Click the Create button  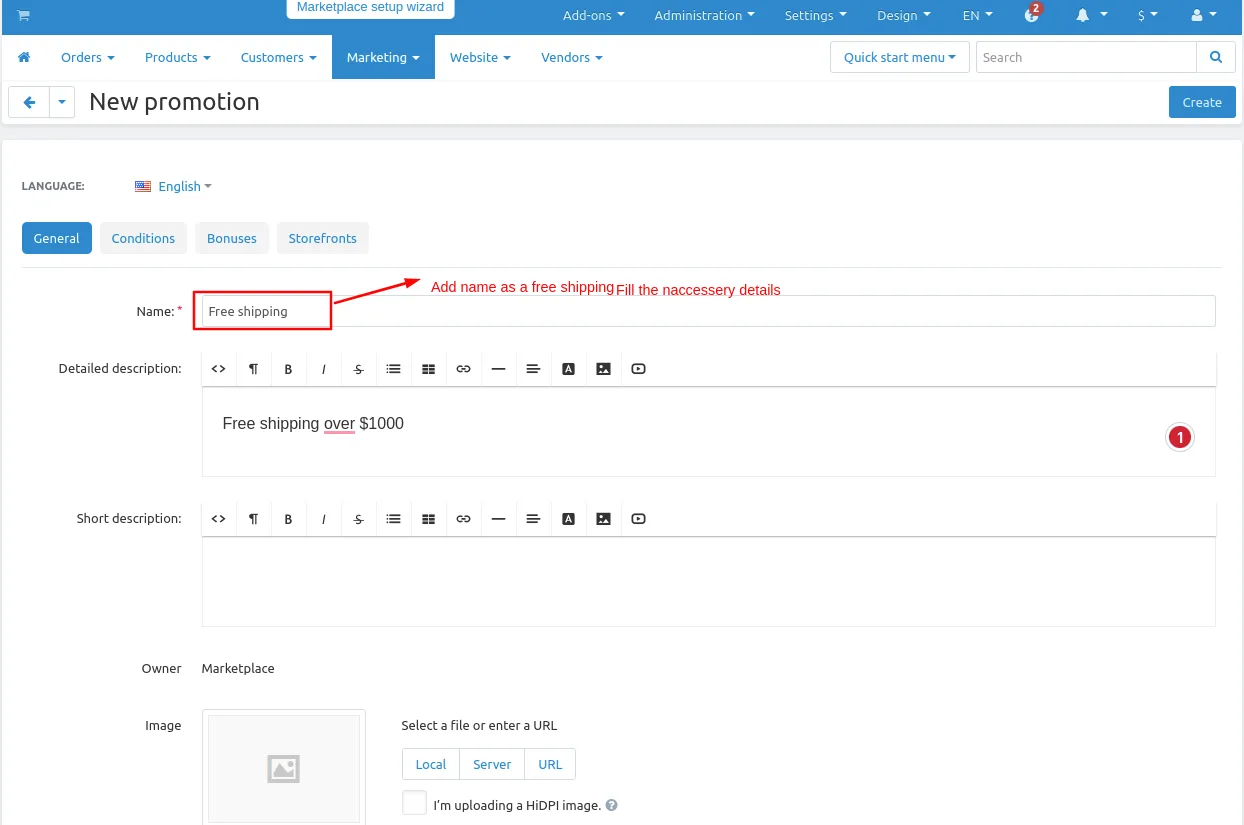(1202, 102)
